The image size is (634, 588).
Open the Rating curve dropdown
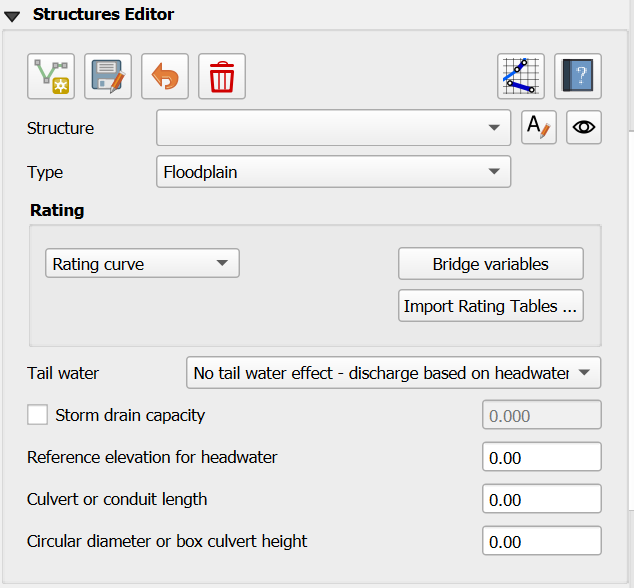pyautogui.click(x=142, y=264)
